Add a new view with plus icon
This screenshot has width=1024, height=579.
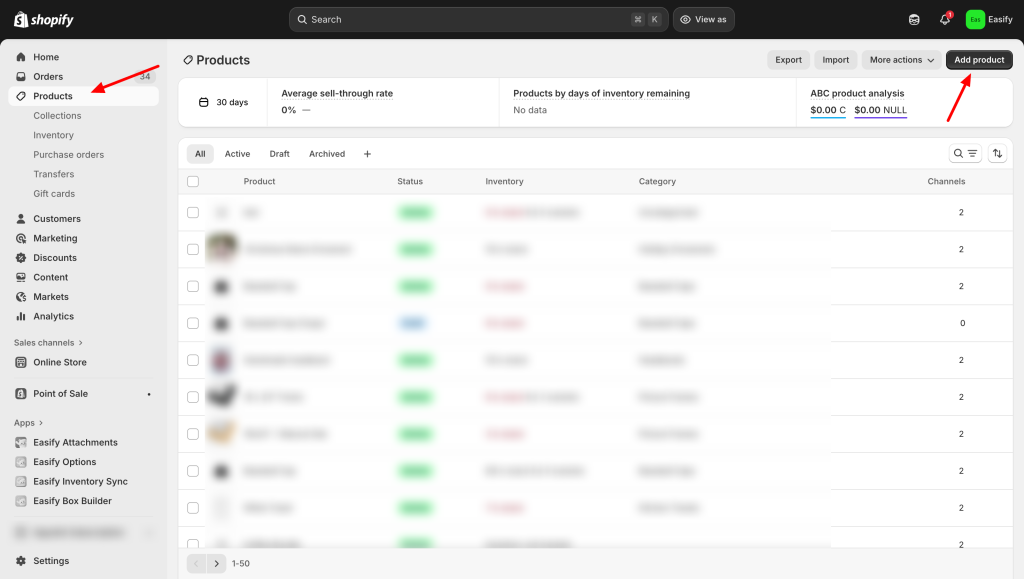[367, 154]
